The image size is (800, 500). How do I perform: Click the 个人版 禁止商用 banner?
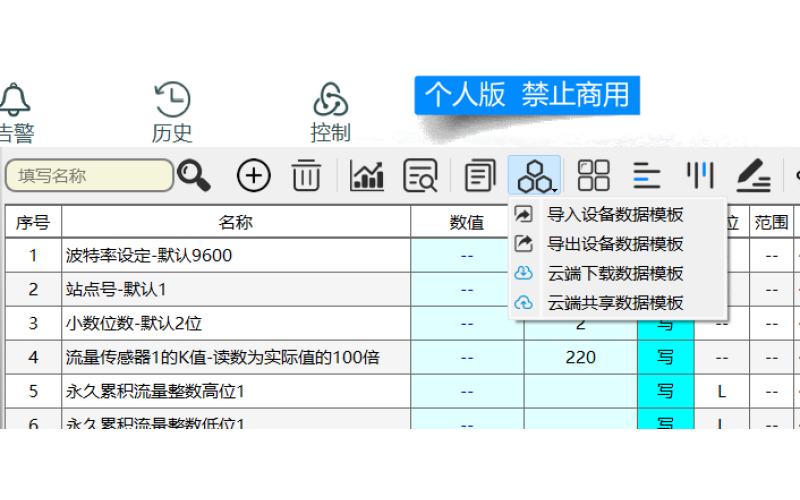pos(527,95)
